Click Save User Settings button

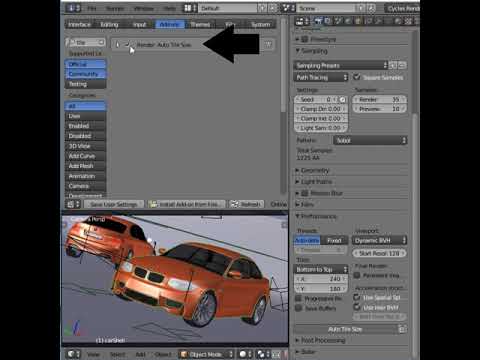[114, 204]
